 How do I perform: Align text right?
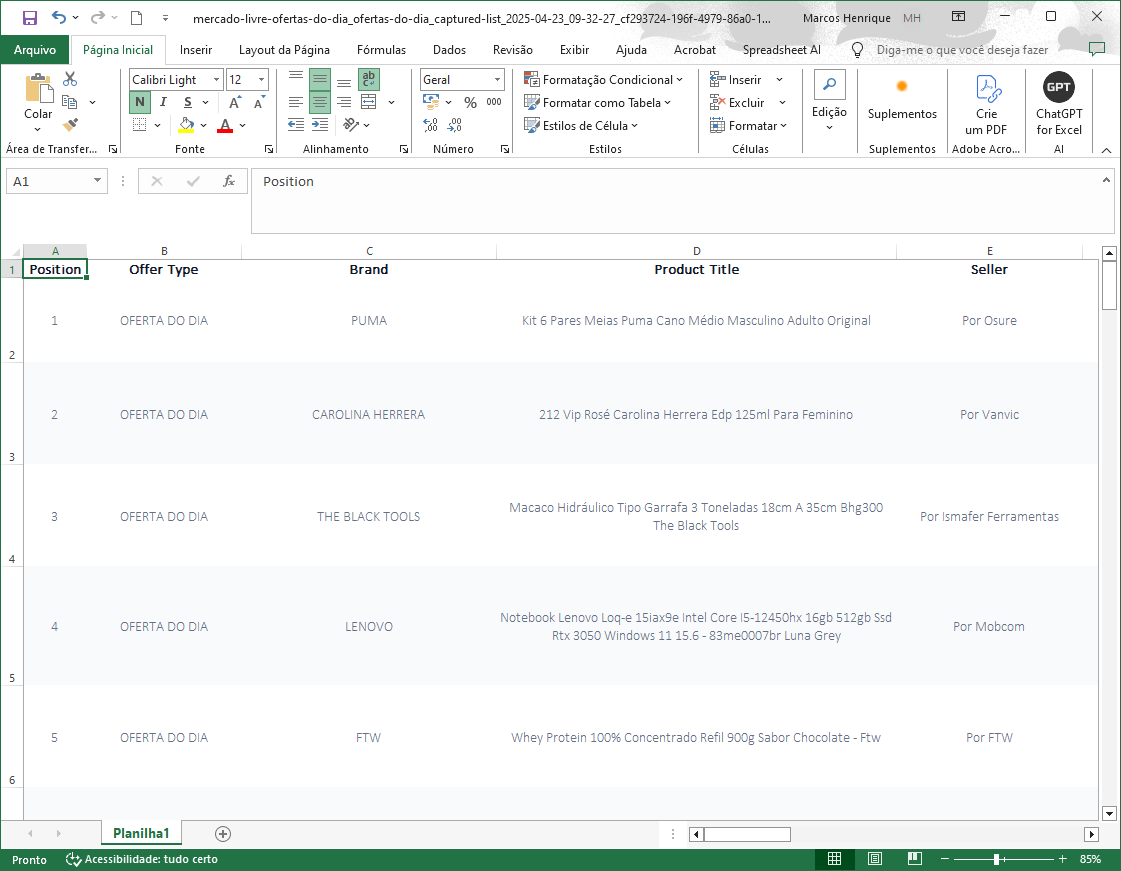[x=344, y=102]
